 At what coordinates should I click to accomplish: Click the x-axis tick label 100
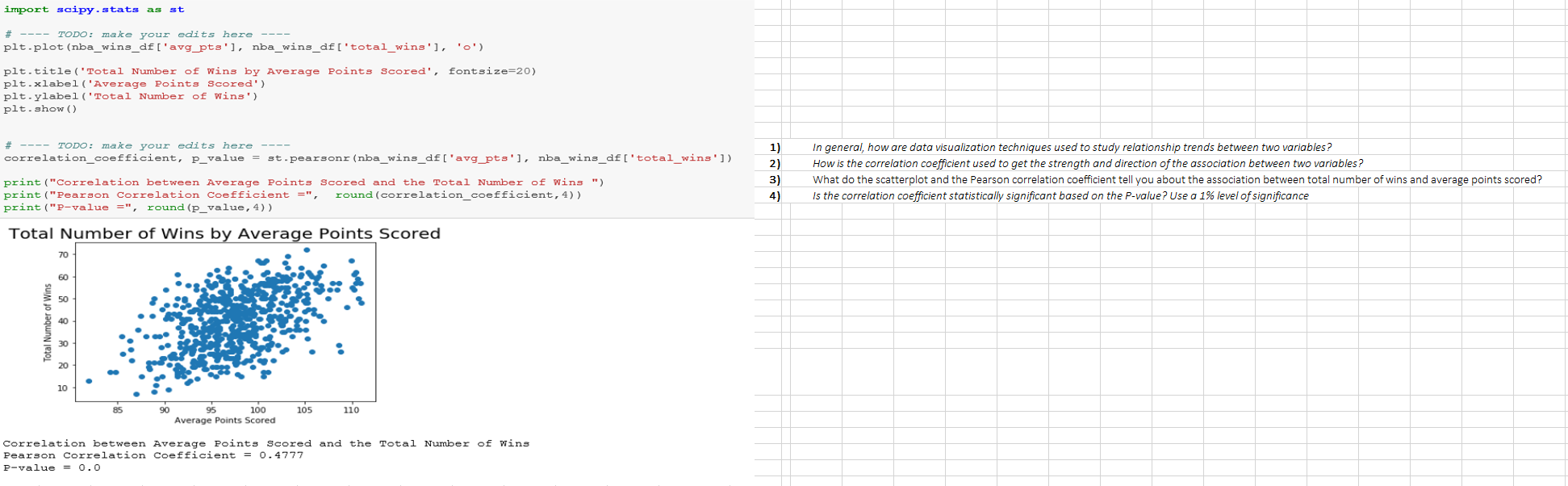click(258, 410)
